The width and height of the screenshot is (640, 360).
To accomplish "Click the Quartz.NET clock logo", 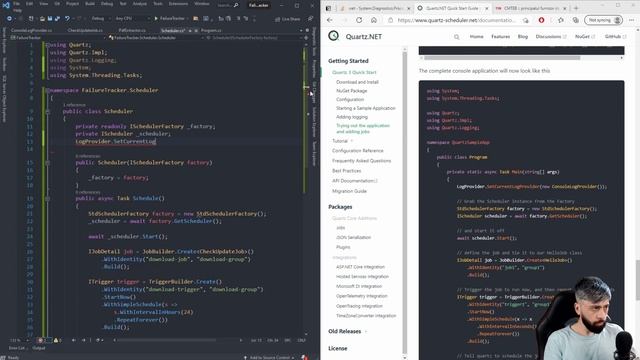I will (333, 36).
